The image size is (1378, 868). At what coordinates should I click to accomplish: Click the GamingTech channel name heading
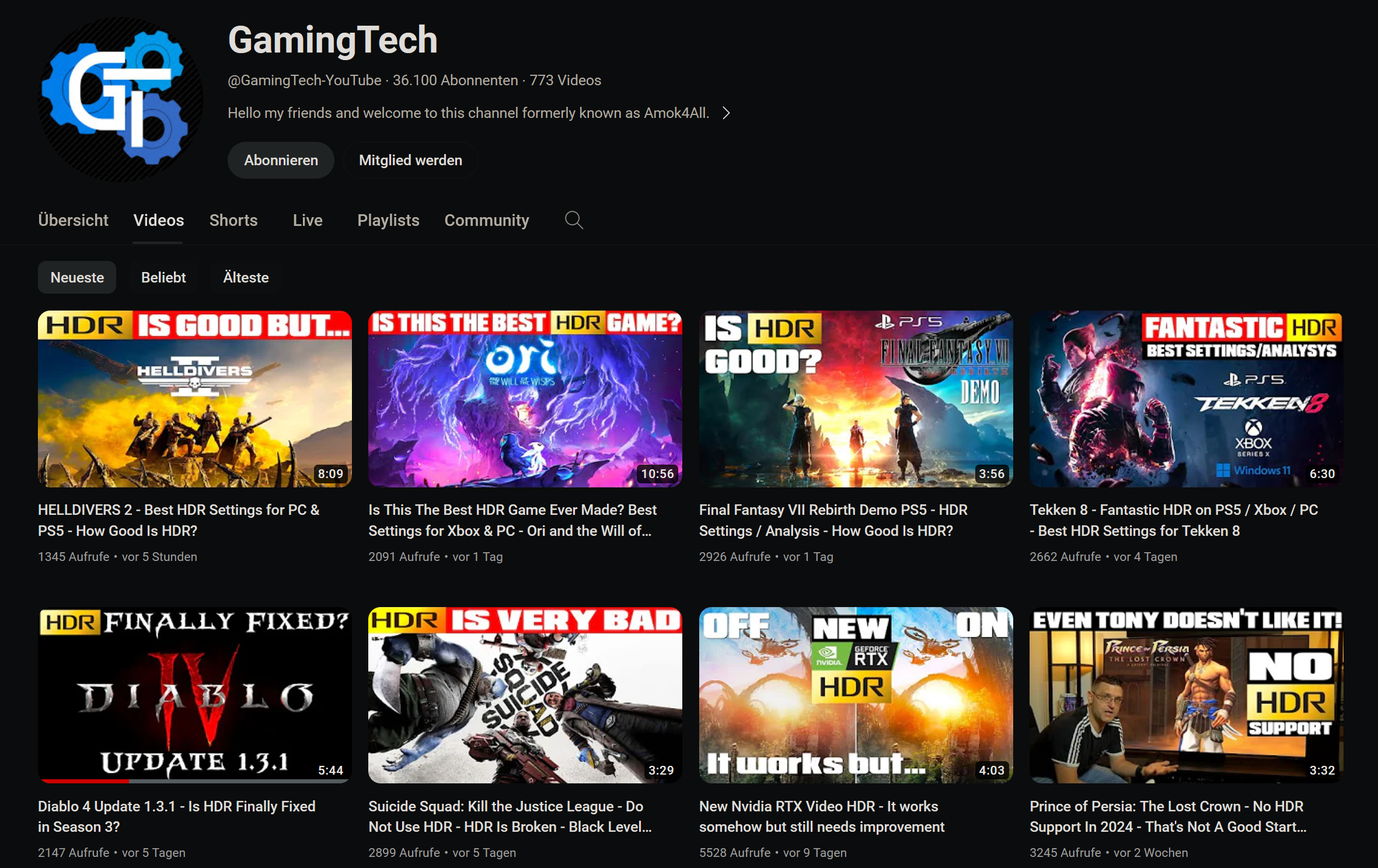click(333, 40)
